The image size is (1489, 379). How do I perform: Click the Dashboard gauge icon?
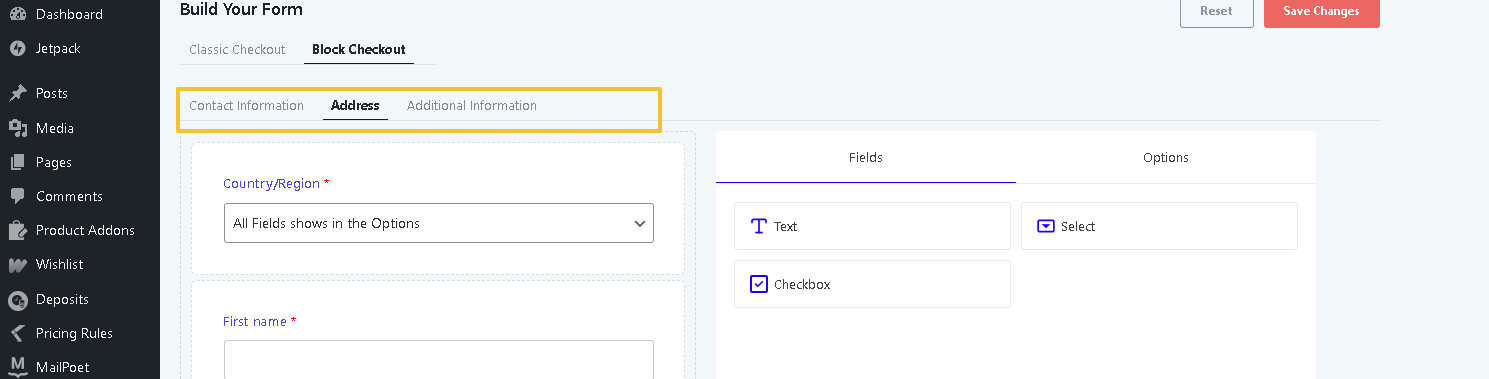click(x=17, y=14)
